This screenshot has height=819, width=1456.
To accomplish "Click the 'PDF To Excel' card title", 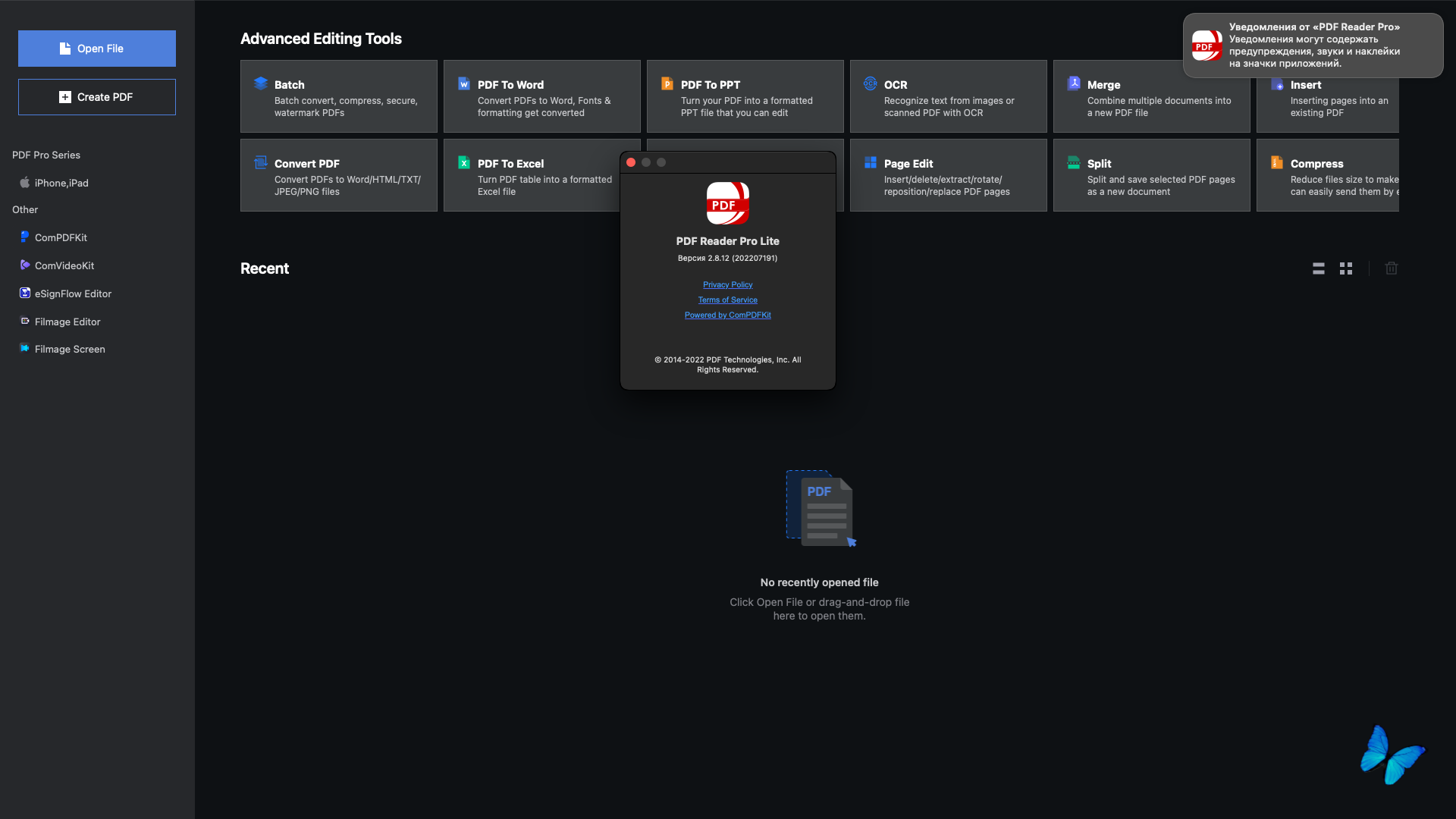I will point(510,164).
